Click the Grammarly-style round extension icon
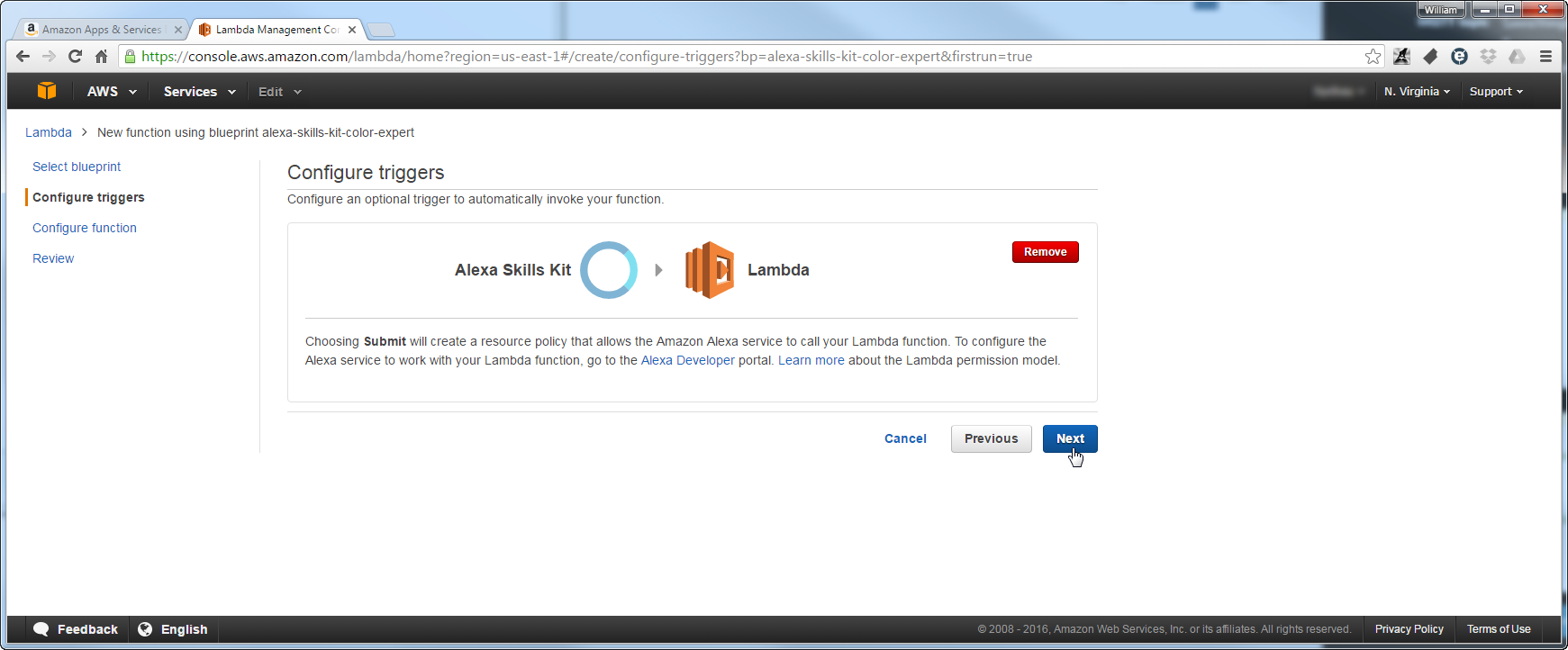The height and width of the screenshot is (650, 1568). point(1459,57)
